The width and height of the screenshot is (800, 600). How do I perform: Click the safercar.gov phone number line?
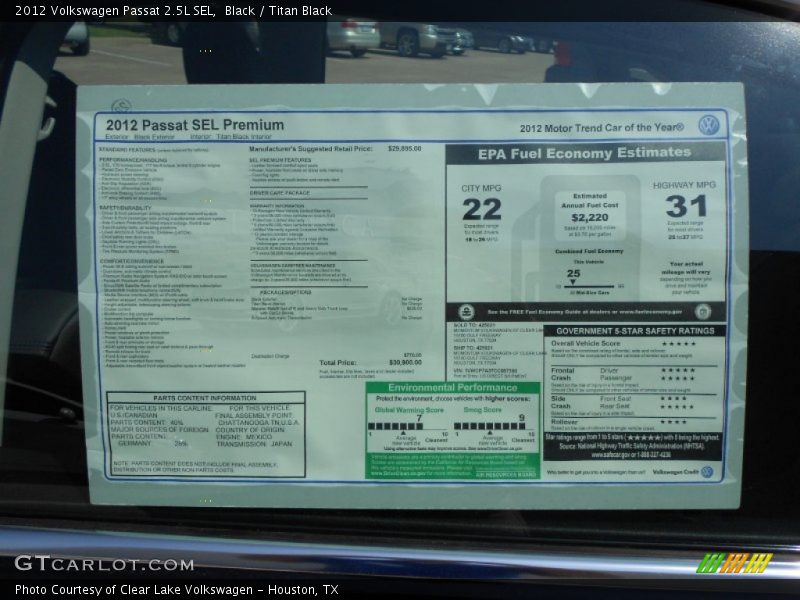coord(631,454)
